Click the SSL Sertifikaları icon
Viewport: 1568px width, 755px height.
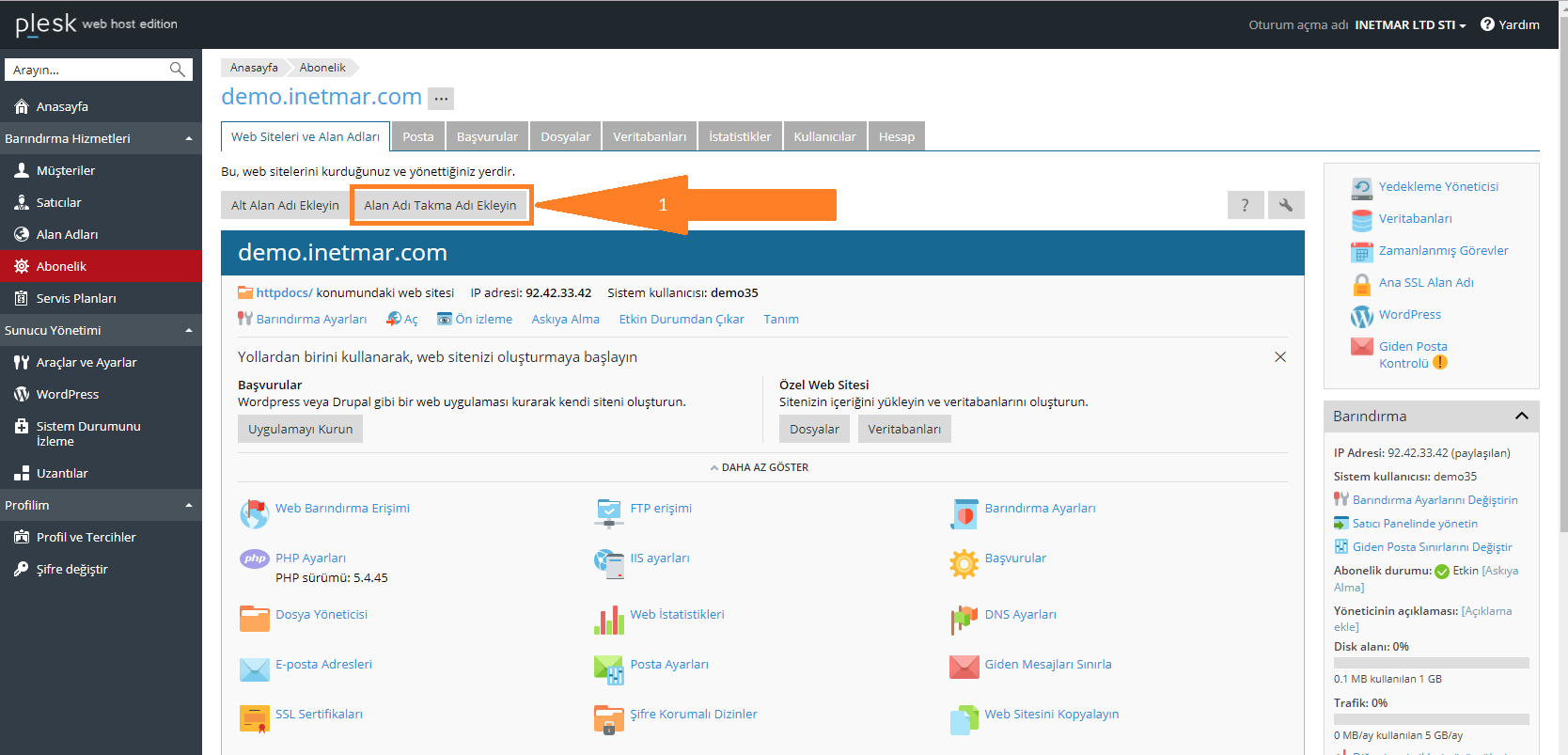point(255,719)
